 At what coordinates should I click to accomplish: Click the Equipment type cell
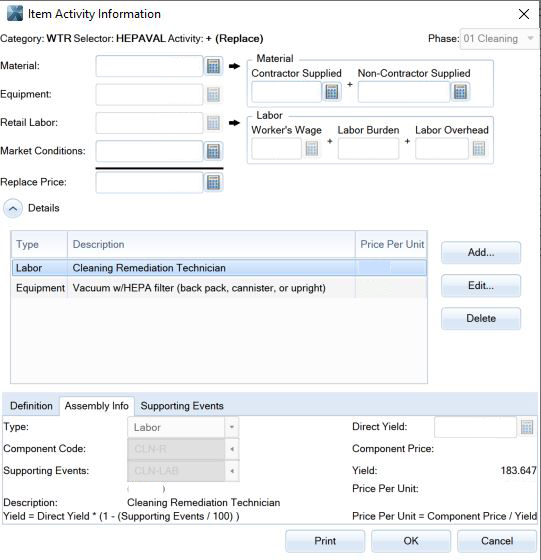pyautogui.click(x=40, y=288)
